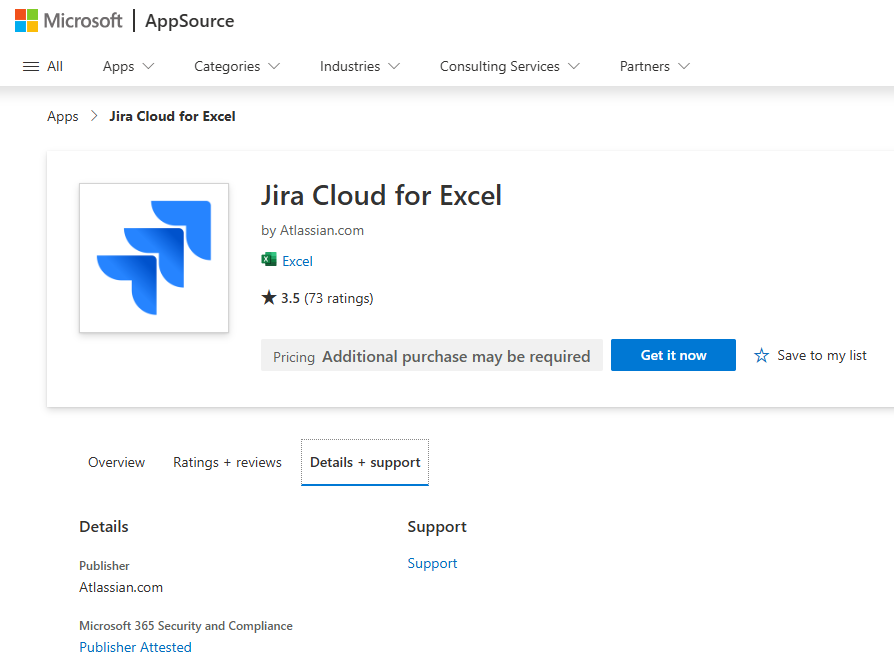Expand the Apps dropdown menu

pos(128,66)
